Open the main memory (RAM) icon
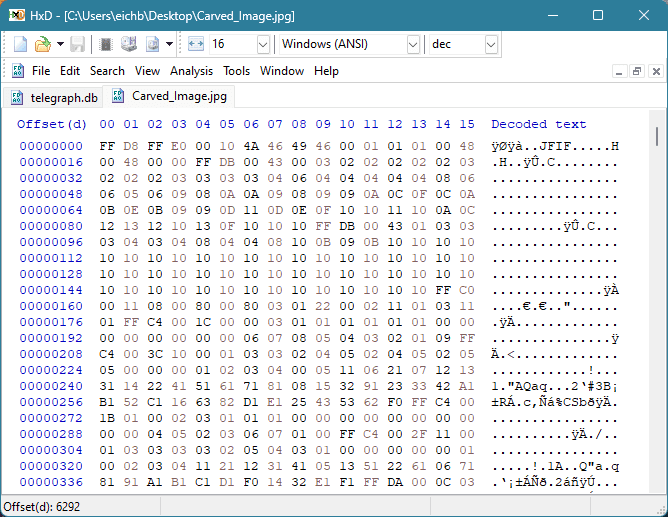This screenshot has width=668, height=517. pos(104,44)
